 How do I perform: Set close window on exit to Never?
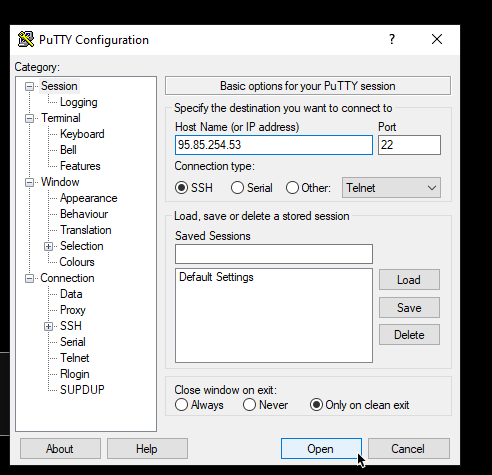click(249, 405)
